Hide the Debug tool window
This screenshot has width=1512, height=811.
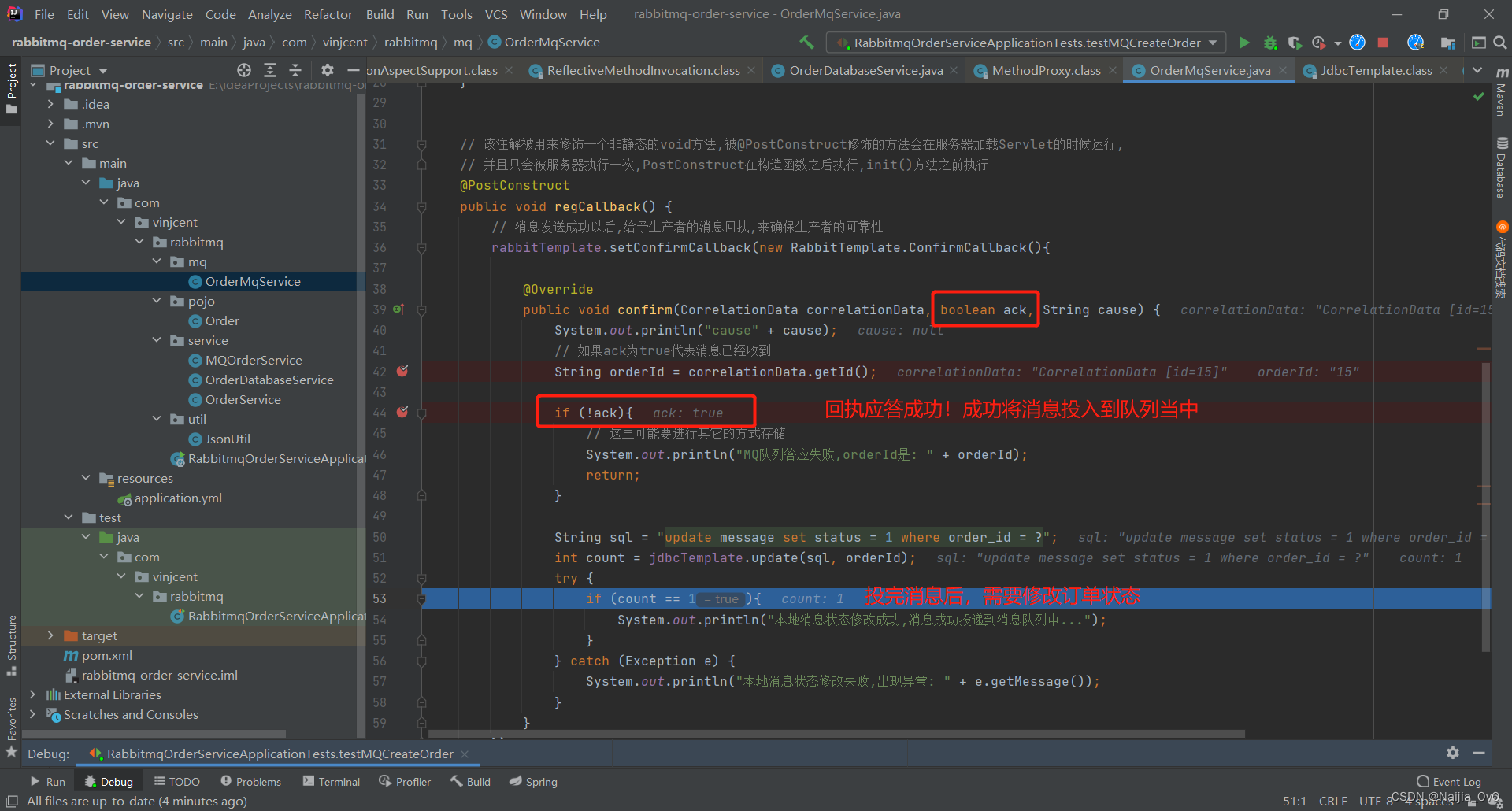[1479, 753]
